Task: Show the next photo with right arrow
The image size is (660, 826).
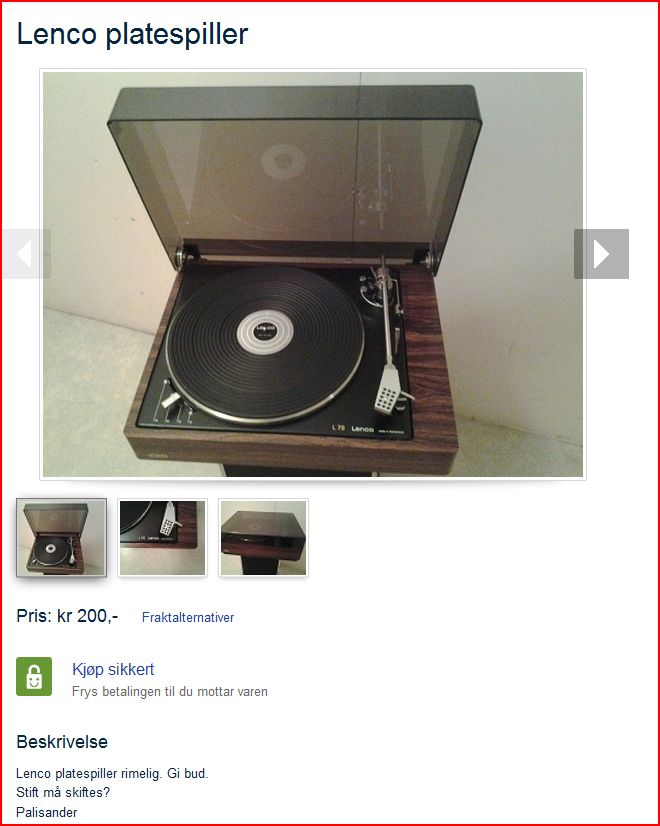Action: [601, 254]
